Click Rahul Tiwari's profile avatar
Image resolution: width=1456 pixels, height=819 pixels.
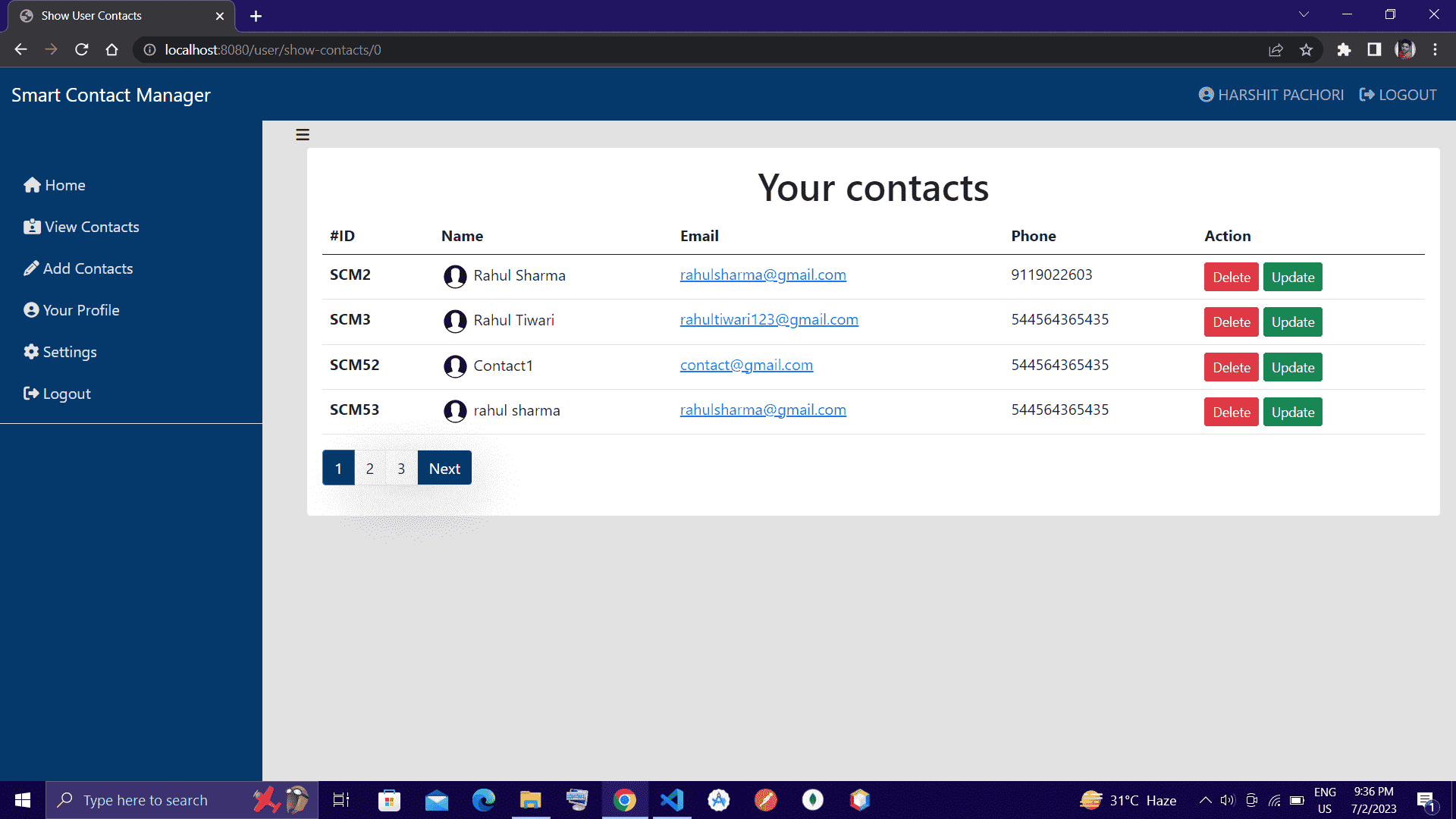tap(455, 321)
